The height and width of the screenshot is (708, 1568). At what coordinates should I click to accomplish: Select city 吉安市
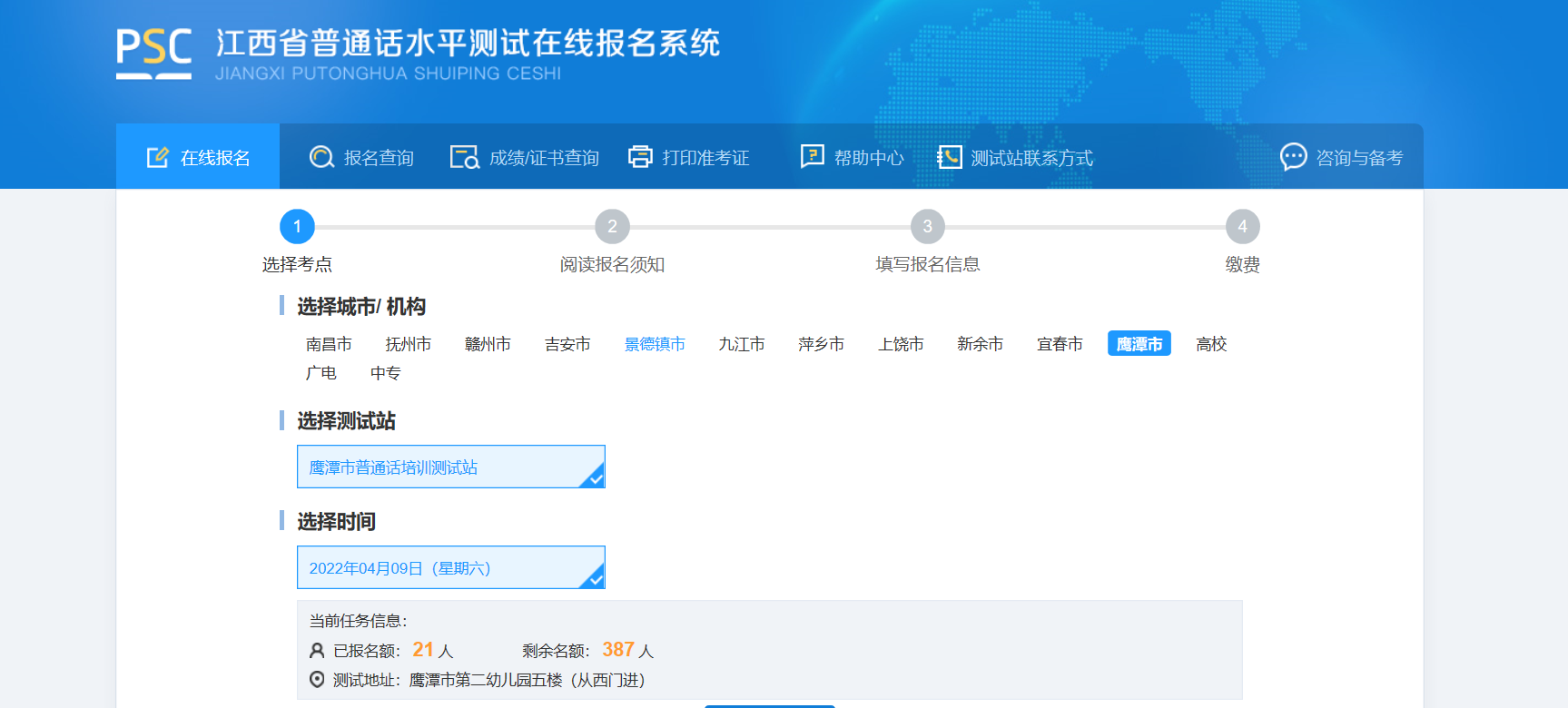click(567, 344)
